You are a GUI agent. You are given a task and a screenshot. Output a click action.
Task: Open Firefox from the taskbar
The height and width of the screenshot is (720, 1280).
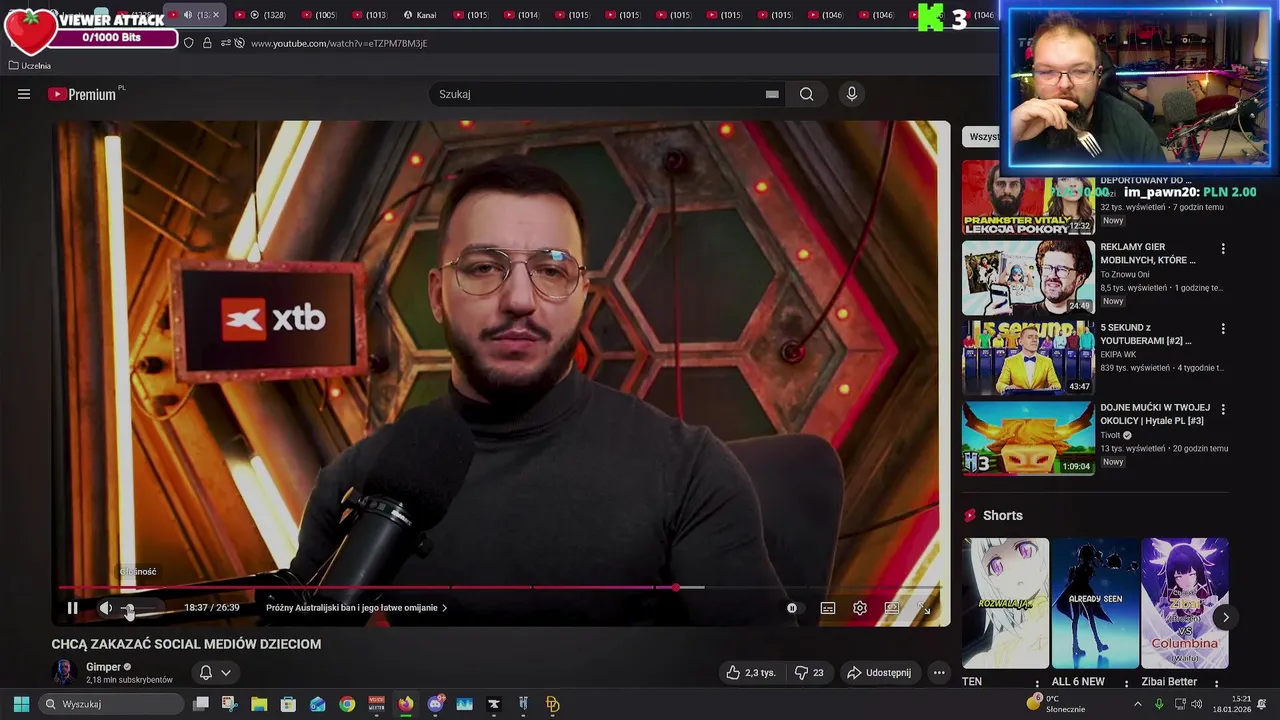[405, 704]
